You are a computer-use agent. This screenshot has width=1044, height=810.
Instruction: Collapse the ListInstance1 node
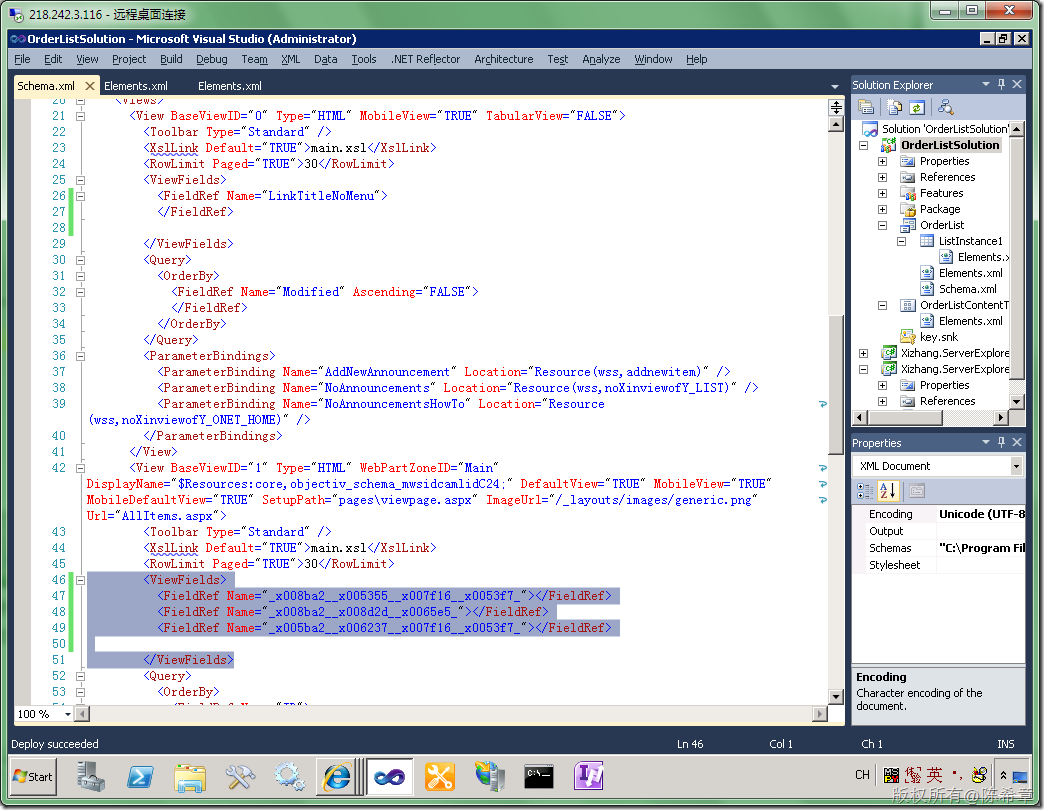point(902,241)
